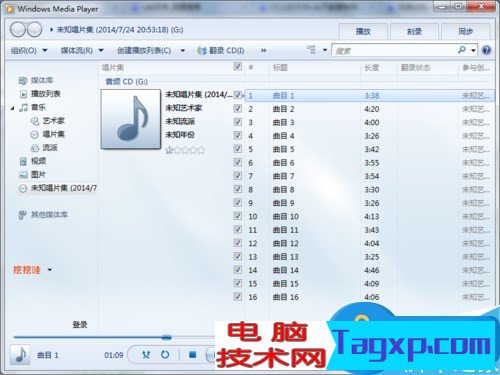
Task: Expand the breadcrumb arrow before 未知唱片集
Action: 51,30
